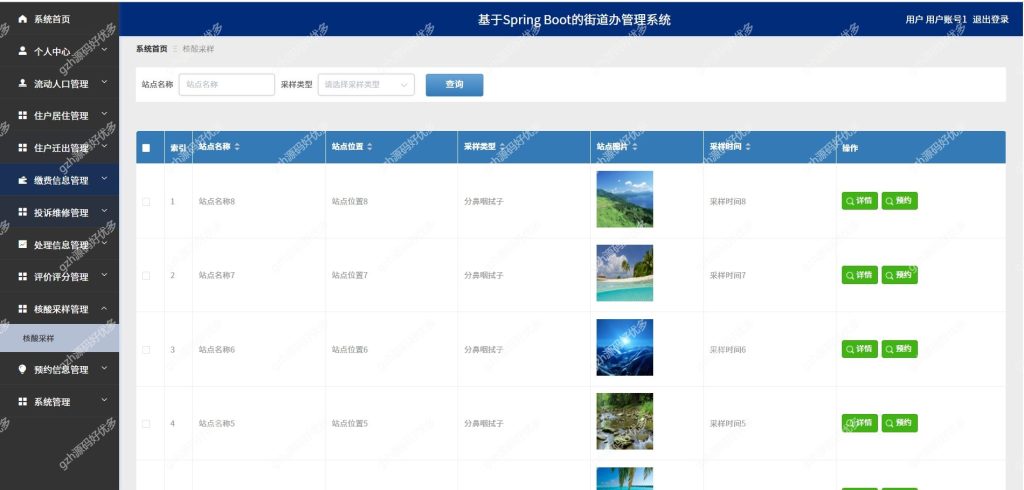Select the 核酸采样 submenu item
Image resolution: width=1024 pixels, height=490 pixels.
[x=59, y=338]
